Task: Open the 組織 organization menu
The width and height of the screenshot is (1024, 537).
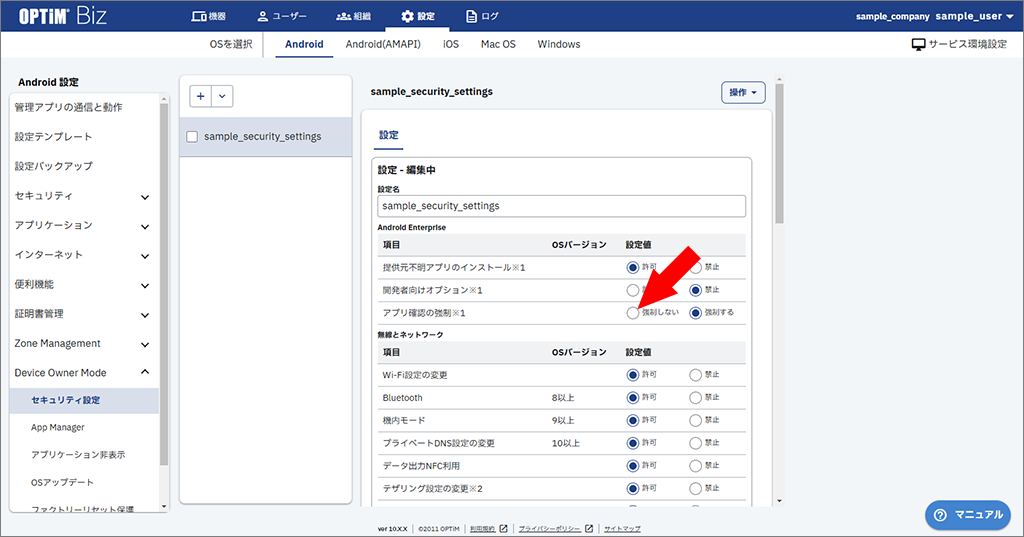Action: (353, 16)
